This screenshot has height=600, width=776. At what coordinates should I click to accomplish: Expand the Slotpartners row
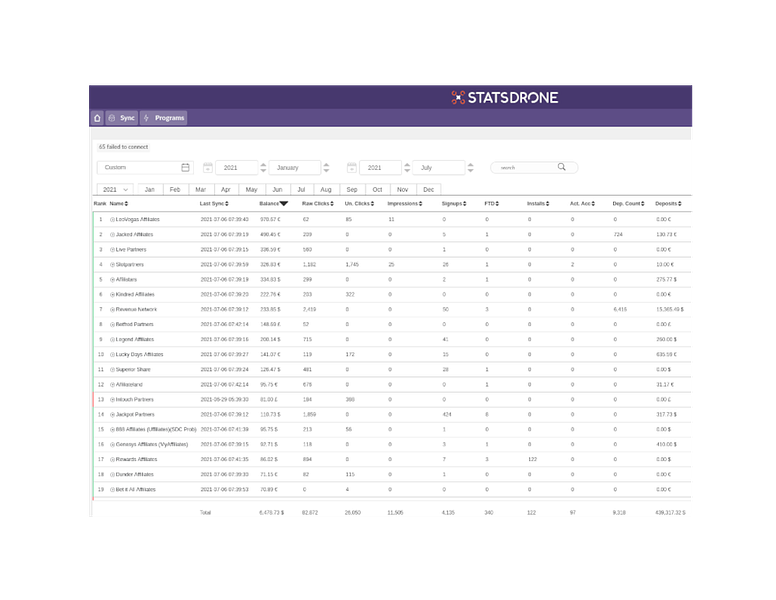coord(112,264)
